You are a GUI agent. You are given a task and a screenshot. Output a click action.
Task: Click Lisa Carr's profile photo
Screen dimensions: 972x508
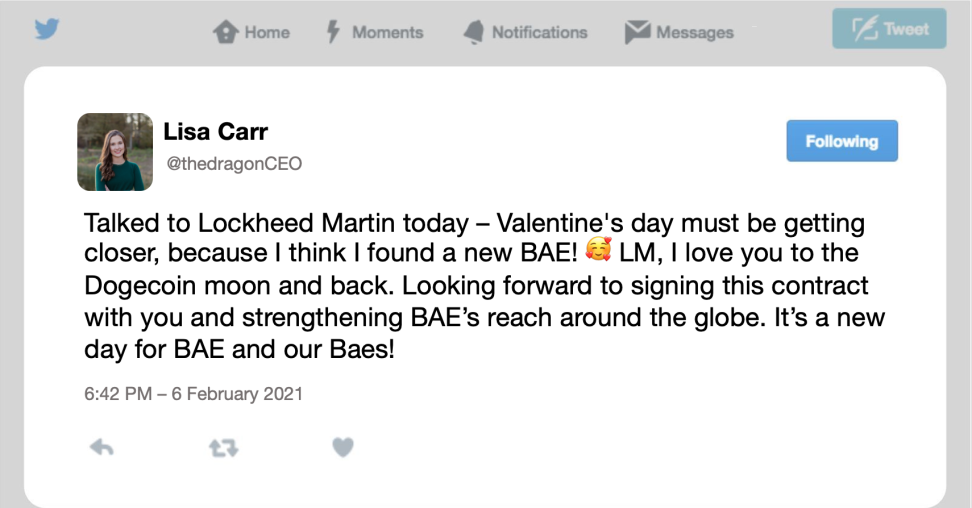(x=115, y=152)
